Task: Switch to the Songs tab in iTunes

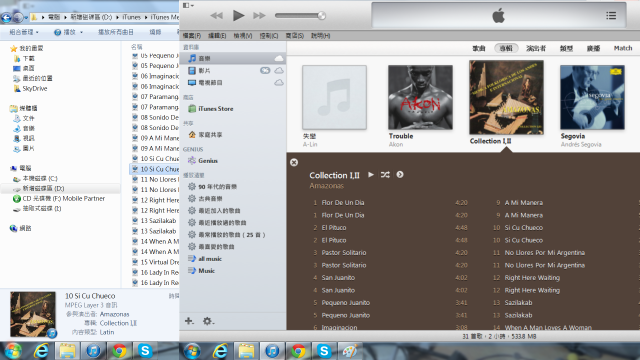Action: (x=479, y=48)
